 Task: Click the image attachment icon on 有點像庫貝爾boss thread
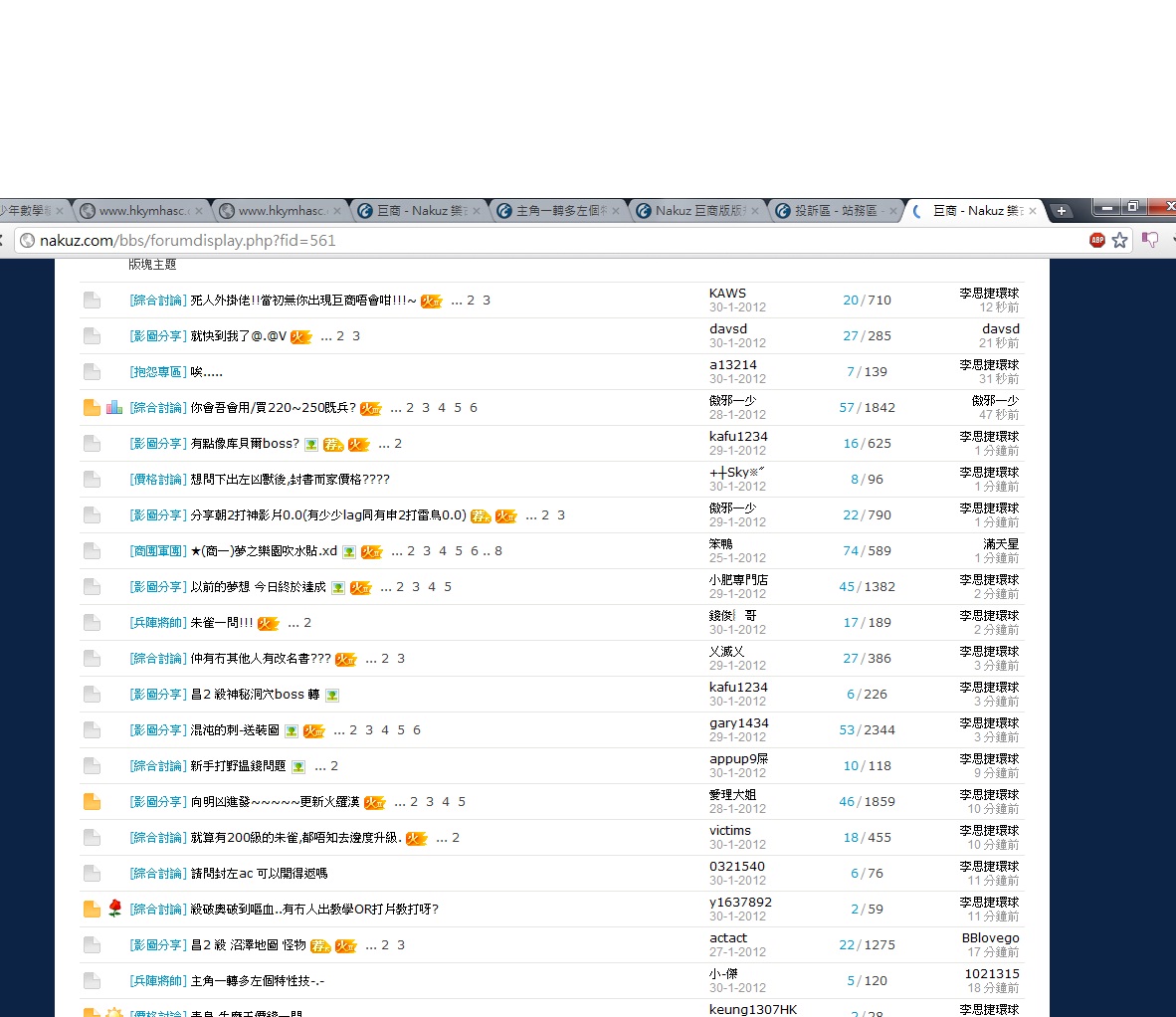pos(311,445)
